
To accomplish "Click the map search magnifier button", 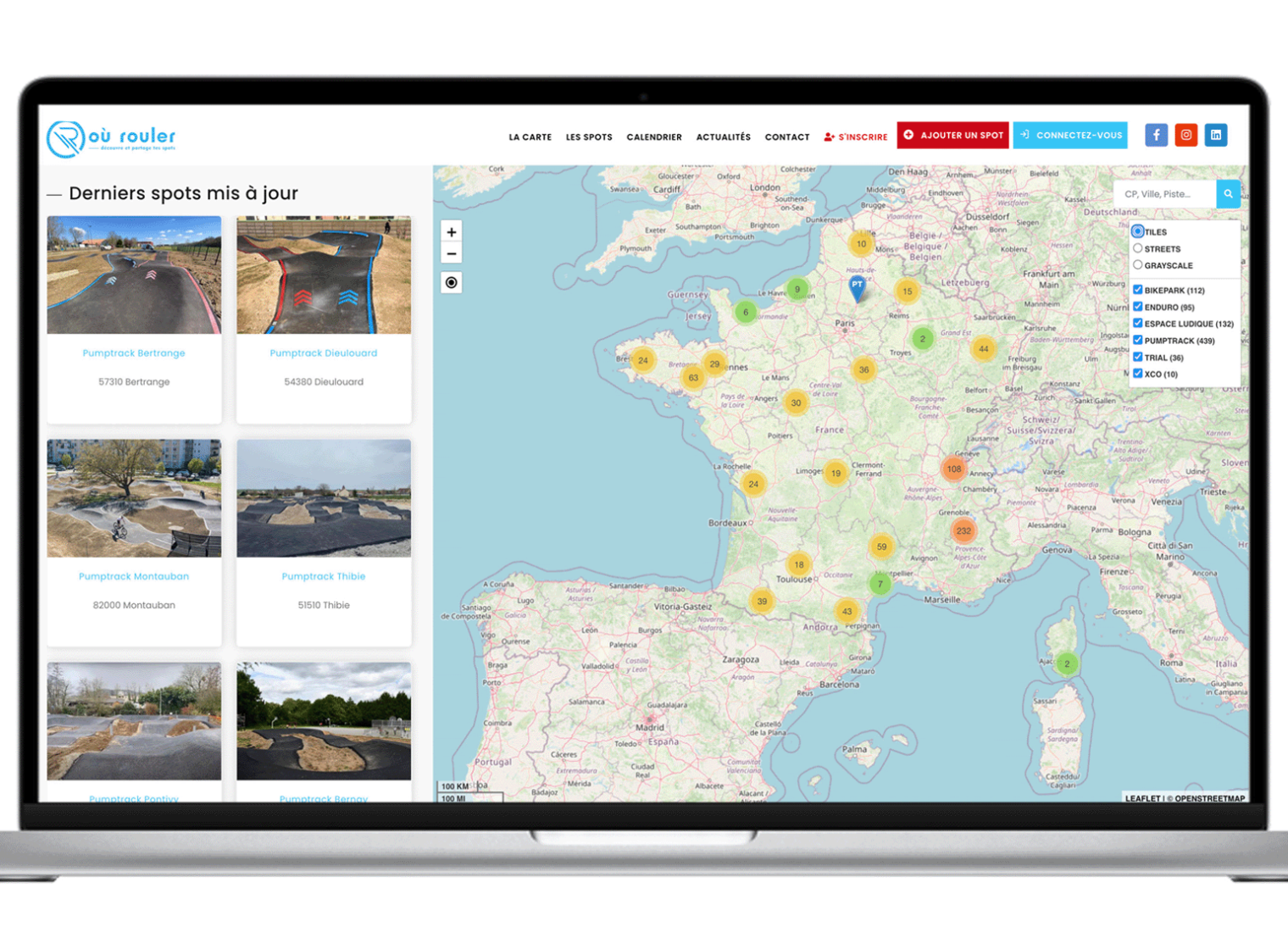I will point(1228,194).
